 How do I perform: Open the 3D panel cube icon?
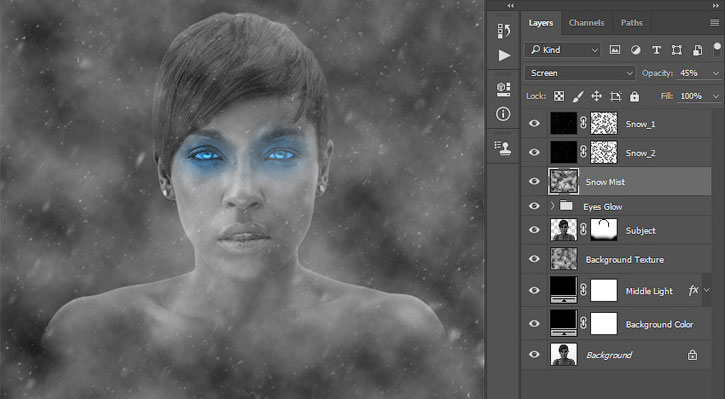coord(504,89)
